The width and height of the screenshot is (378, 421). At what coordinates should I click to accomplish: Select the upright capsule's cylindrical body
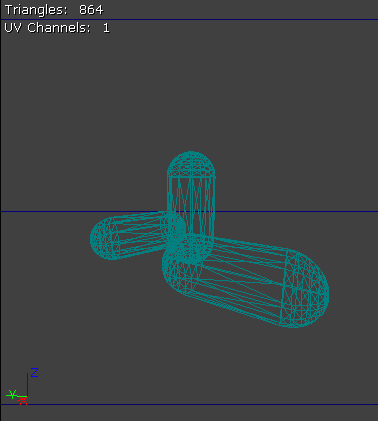pos(191,207)
